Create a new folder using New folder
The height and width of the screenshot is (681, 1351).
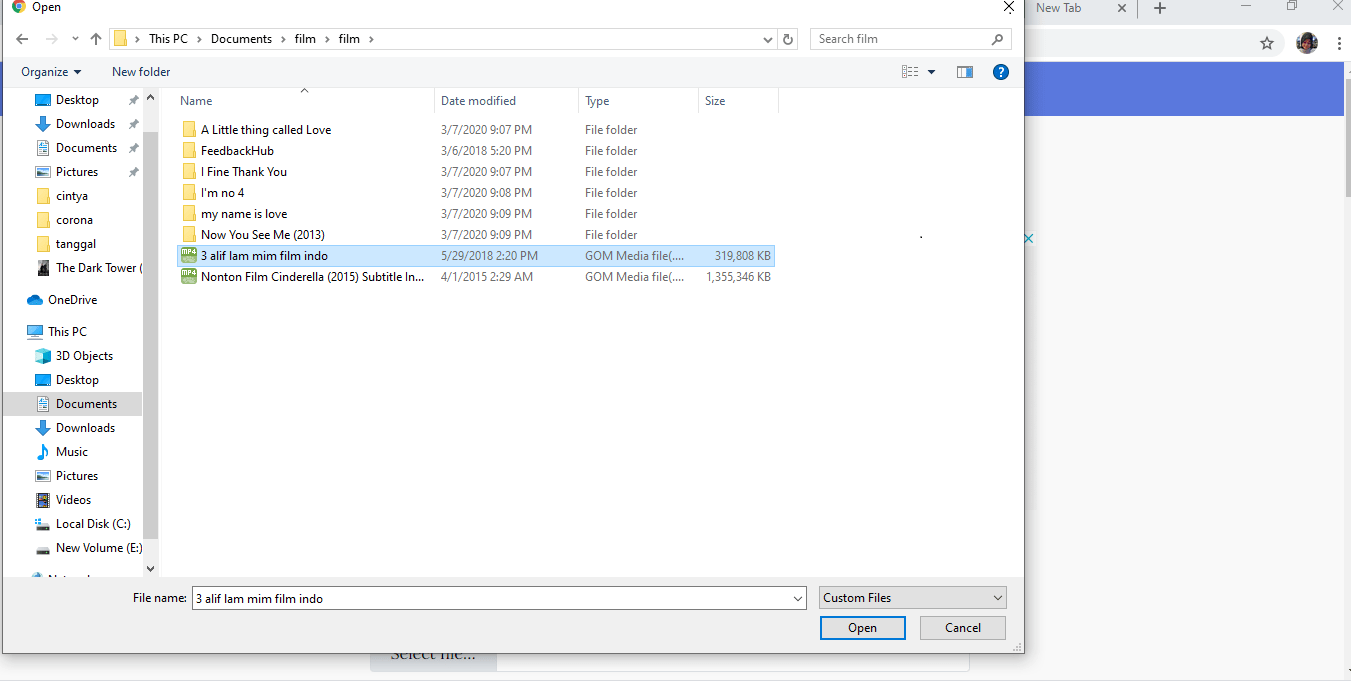tap(140, 71)
